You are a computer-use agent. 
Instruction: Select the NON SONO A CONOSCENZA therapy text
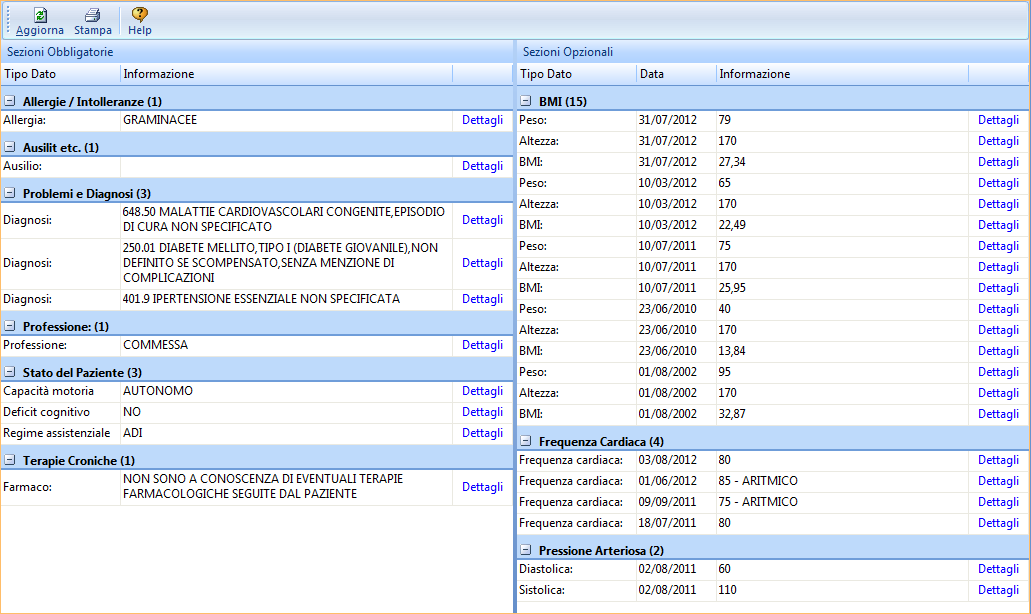pos(263,486)
